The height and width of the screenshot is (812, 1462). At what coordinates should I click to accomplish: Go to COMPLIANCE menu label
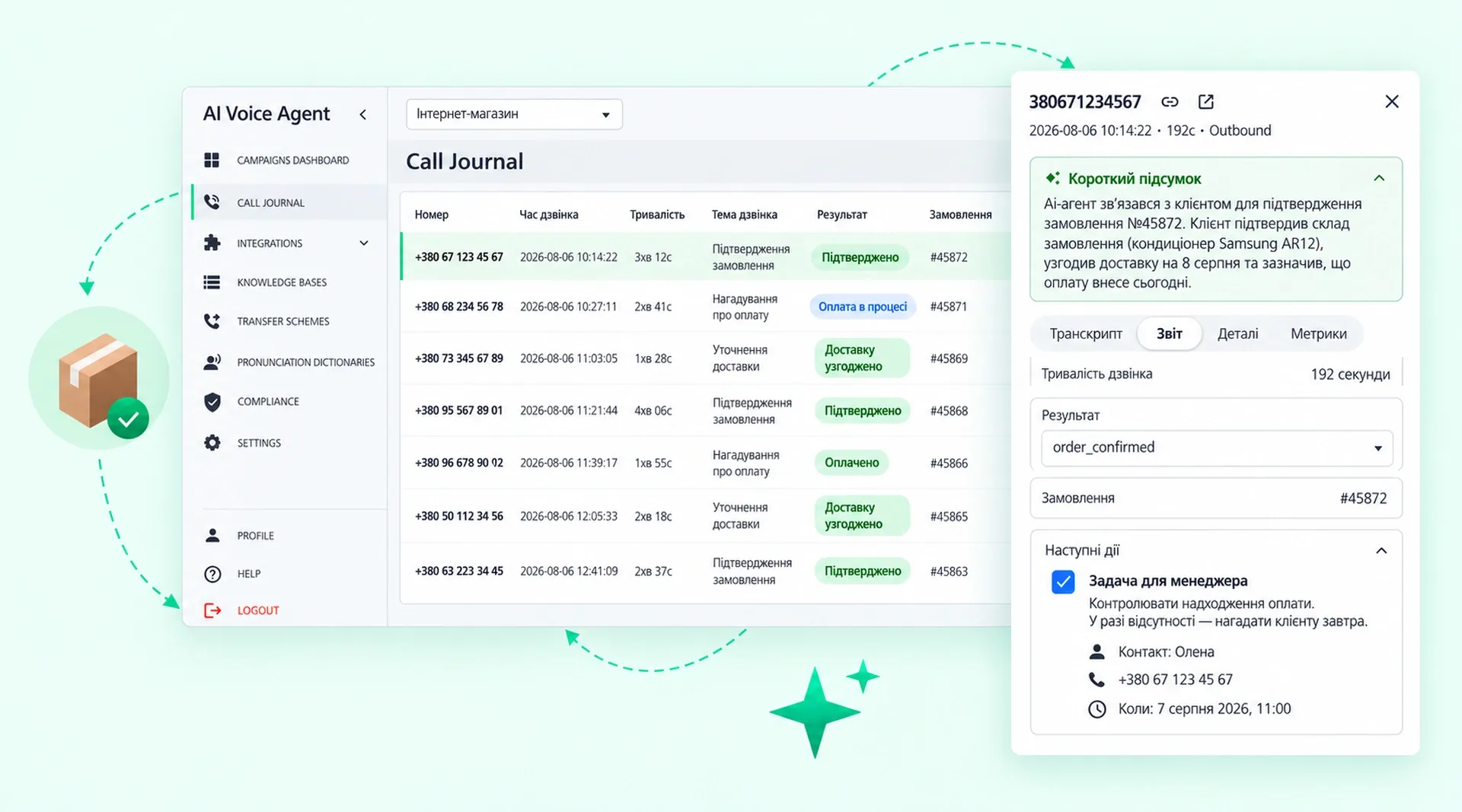(268, 402)
